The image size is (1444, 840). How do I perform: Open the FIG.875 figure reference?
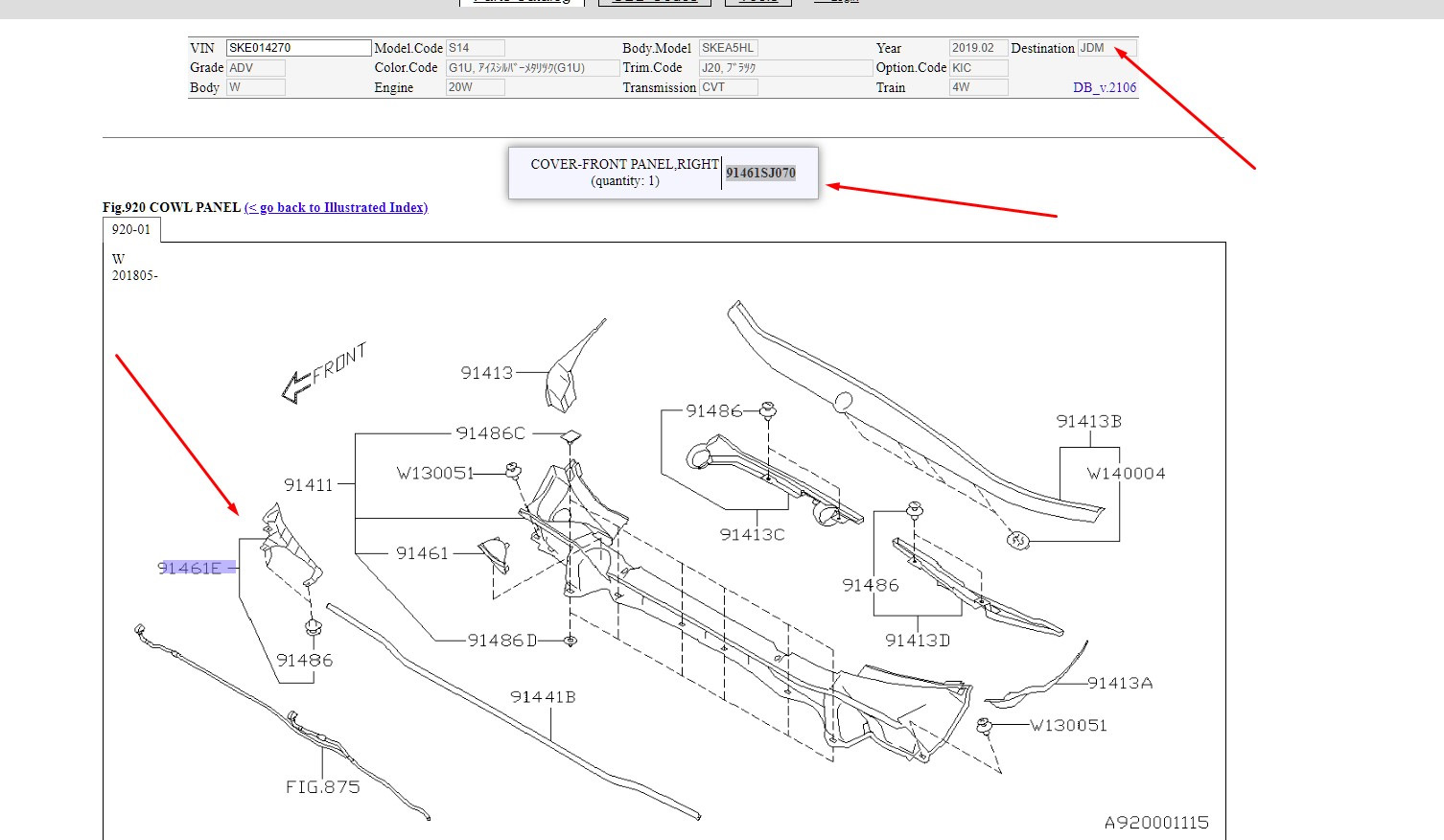(322, 787)
